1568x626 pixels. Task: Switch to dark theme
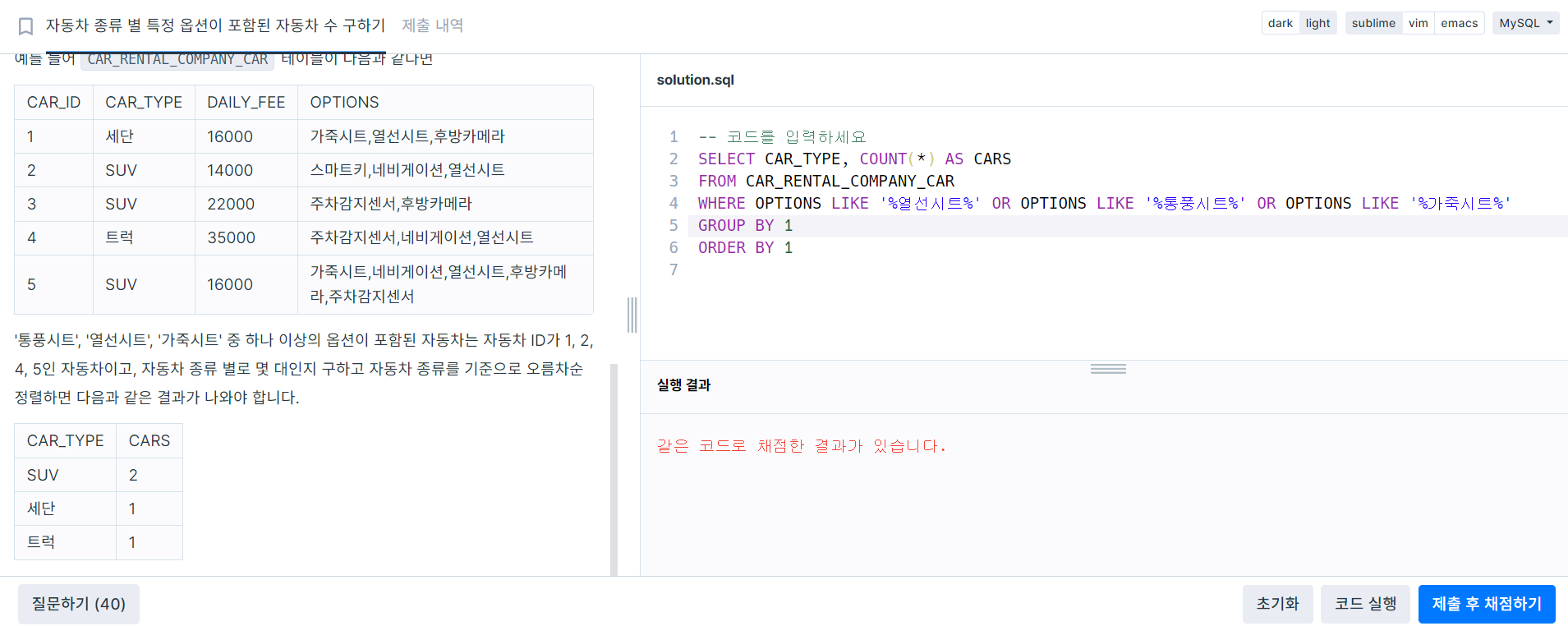click(1280, 23)
